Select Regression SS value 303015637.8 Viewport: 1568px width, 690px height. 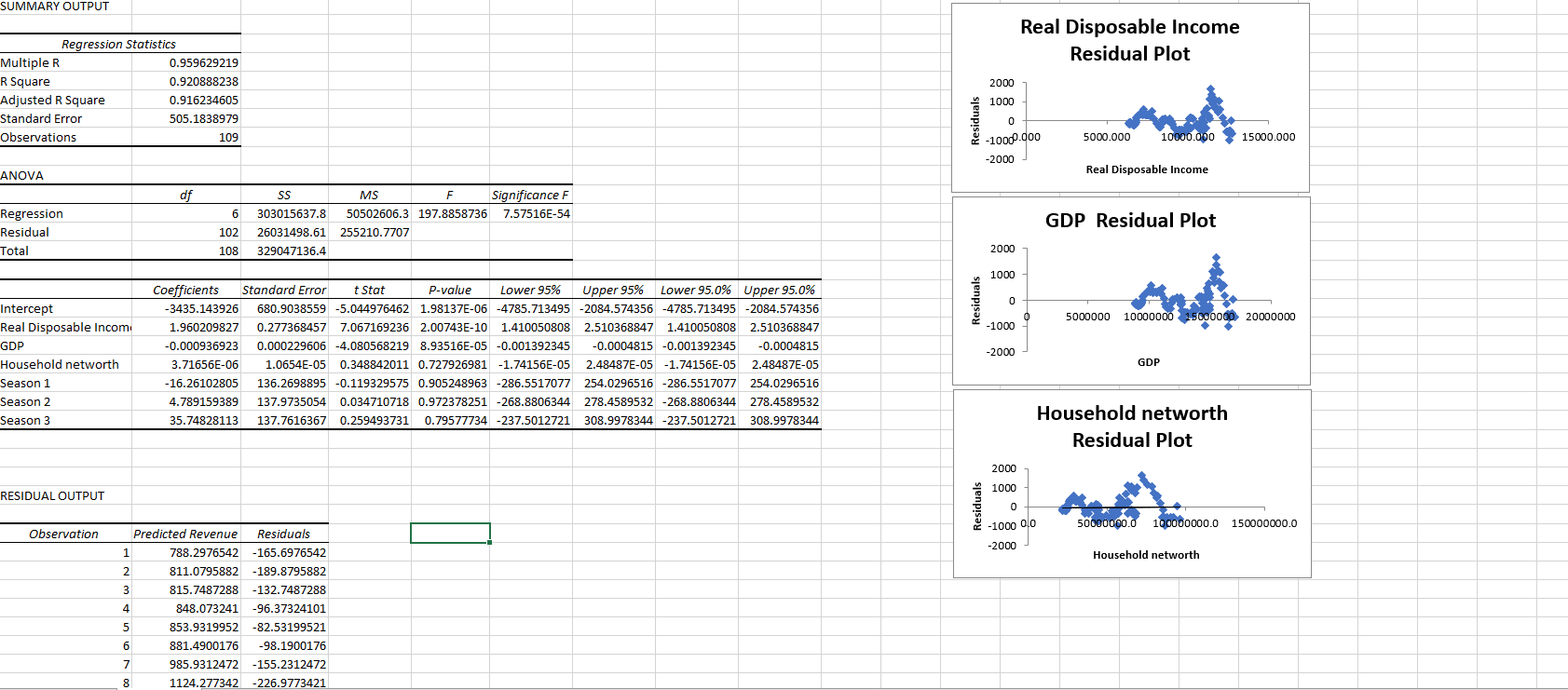(x=292, y=214)
